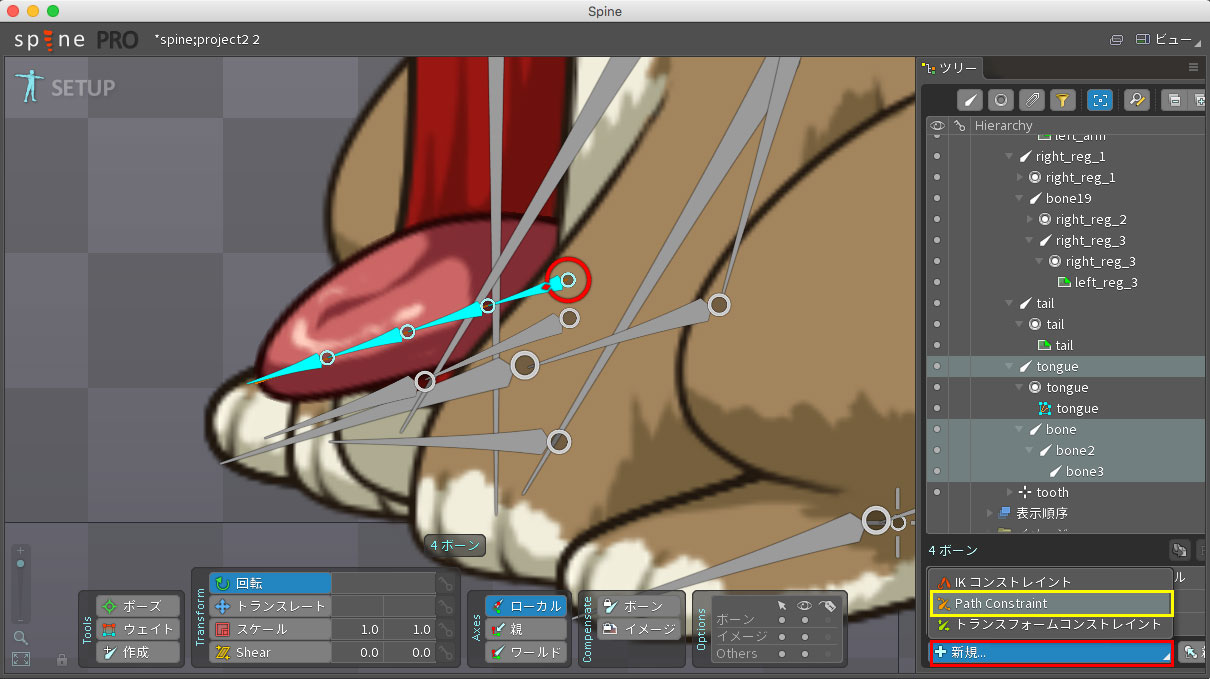Activate the トランスレート transform
The height and width of the screenshot is (679, 1210).
[x=270, y=606]
